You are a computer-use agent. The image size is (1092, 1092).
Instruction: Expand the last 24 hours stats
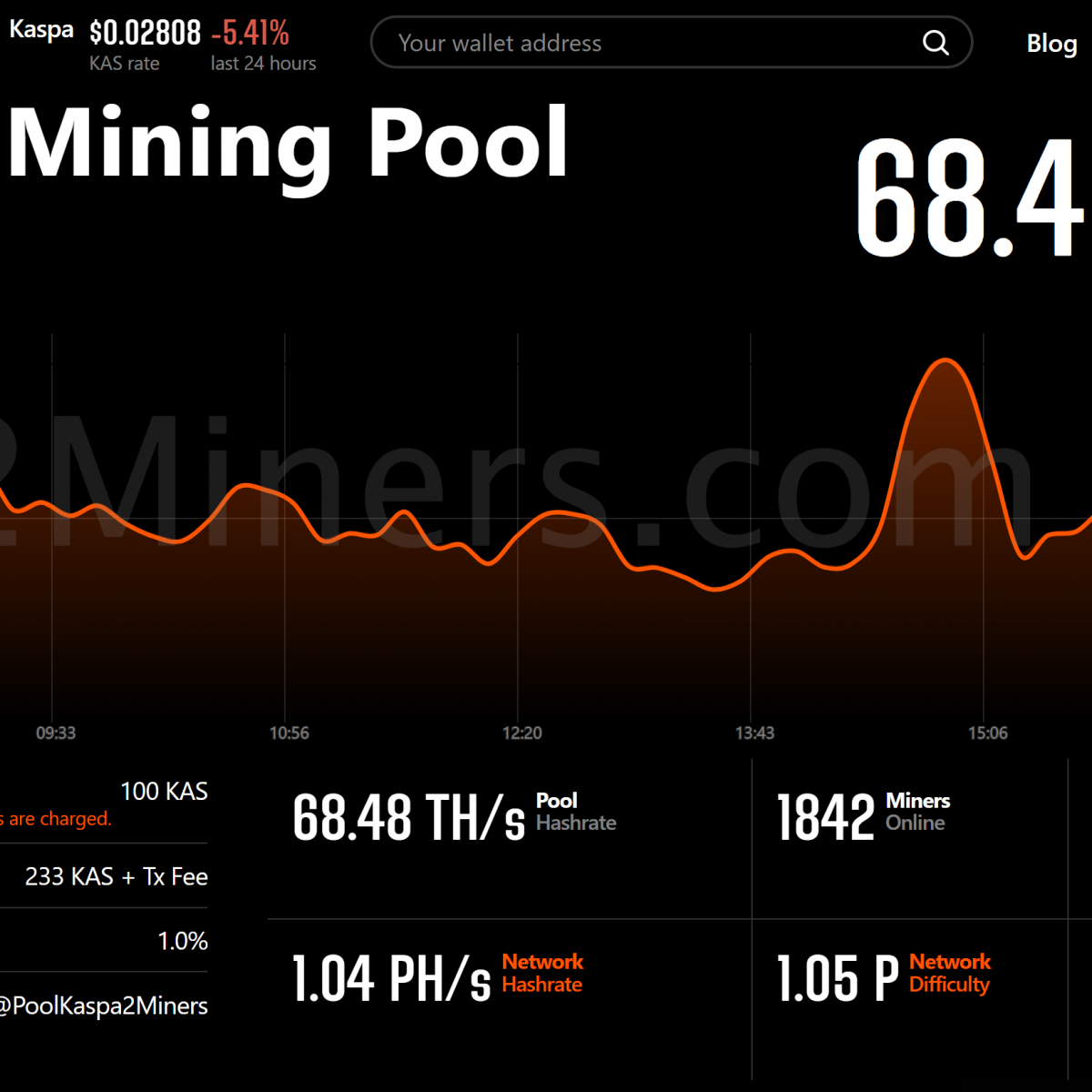point(262,63)
